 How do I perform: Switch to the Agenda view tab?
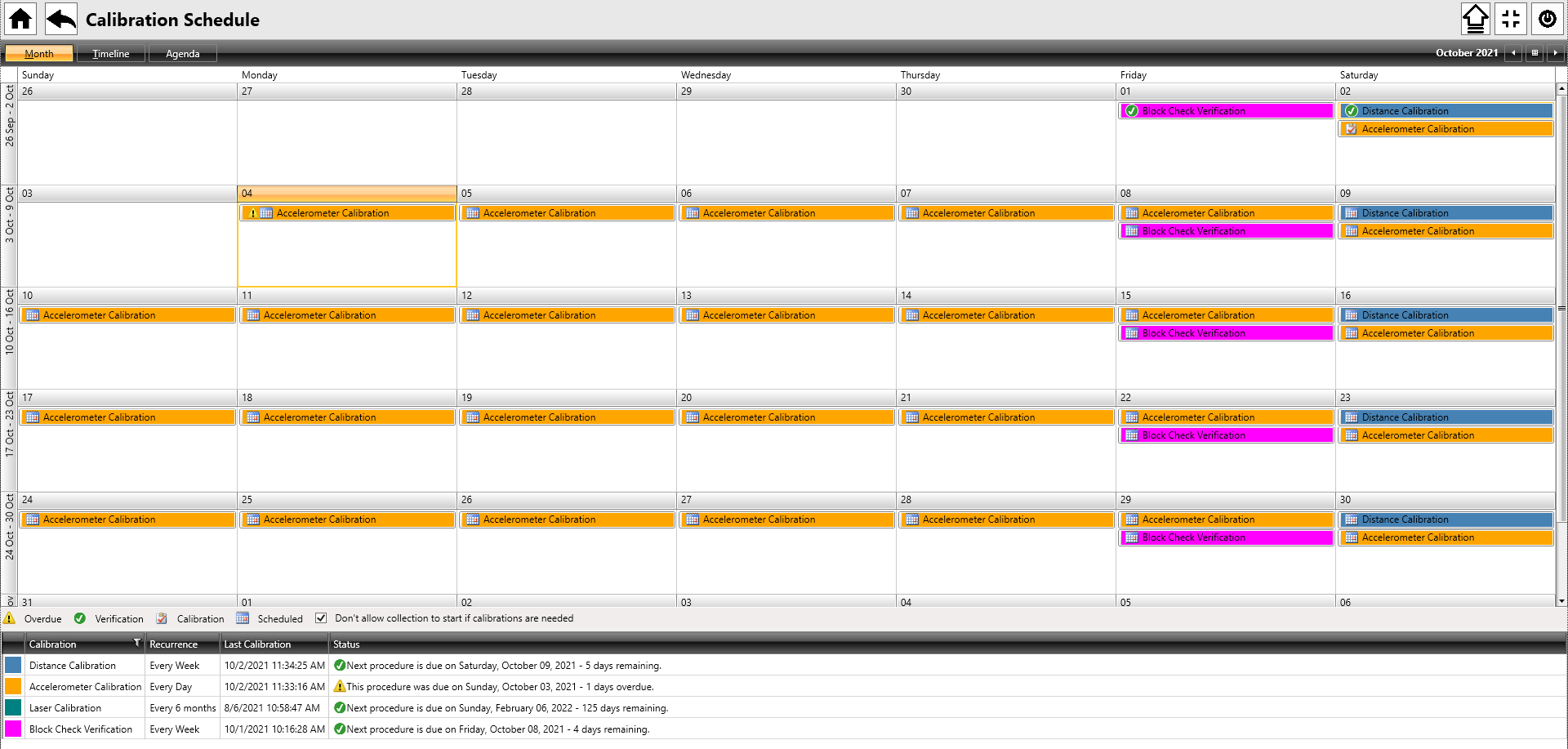tap(183, 54)
